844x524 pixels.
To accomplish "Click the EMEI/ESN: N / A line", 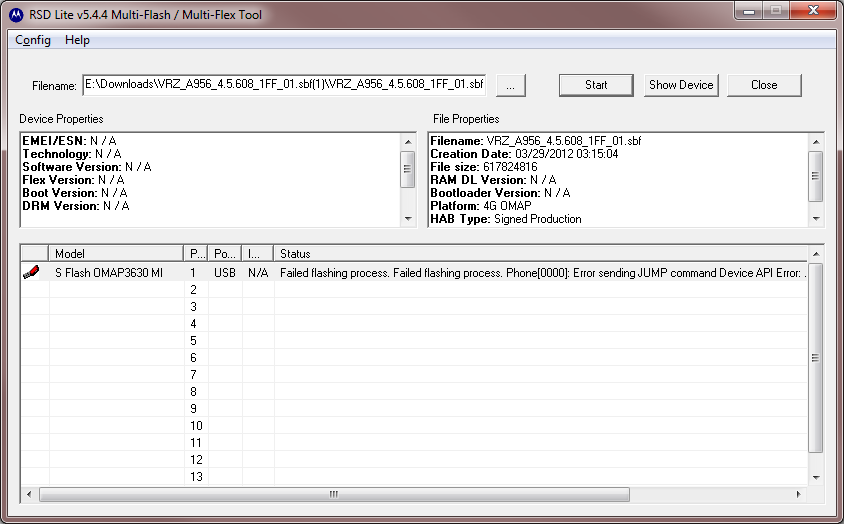I will click(69, 141).
